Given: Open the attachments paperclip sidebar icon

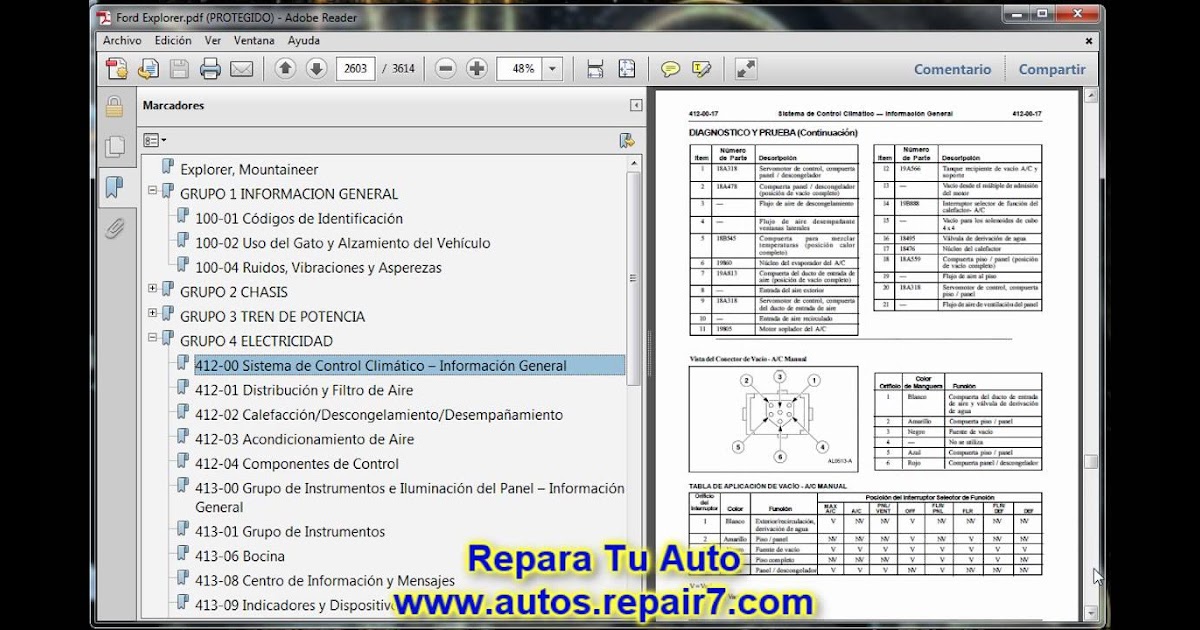Looking at the screenshot, I should (114, 227).
